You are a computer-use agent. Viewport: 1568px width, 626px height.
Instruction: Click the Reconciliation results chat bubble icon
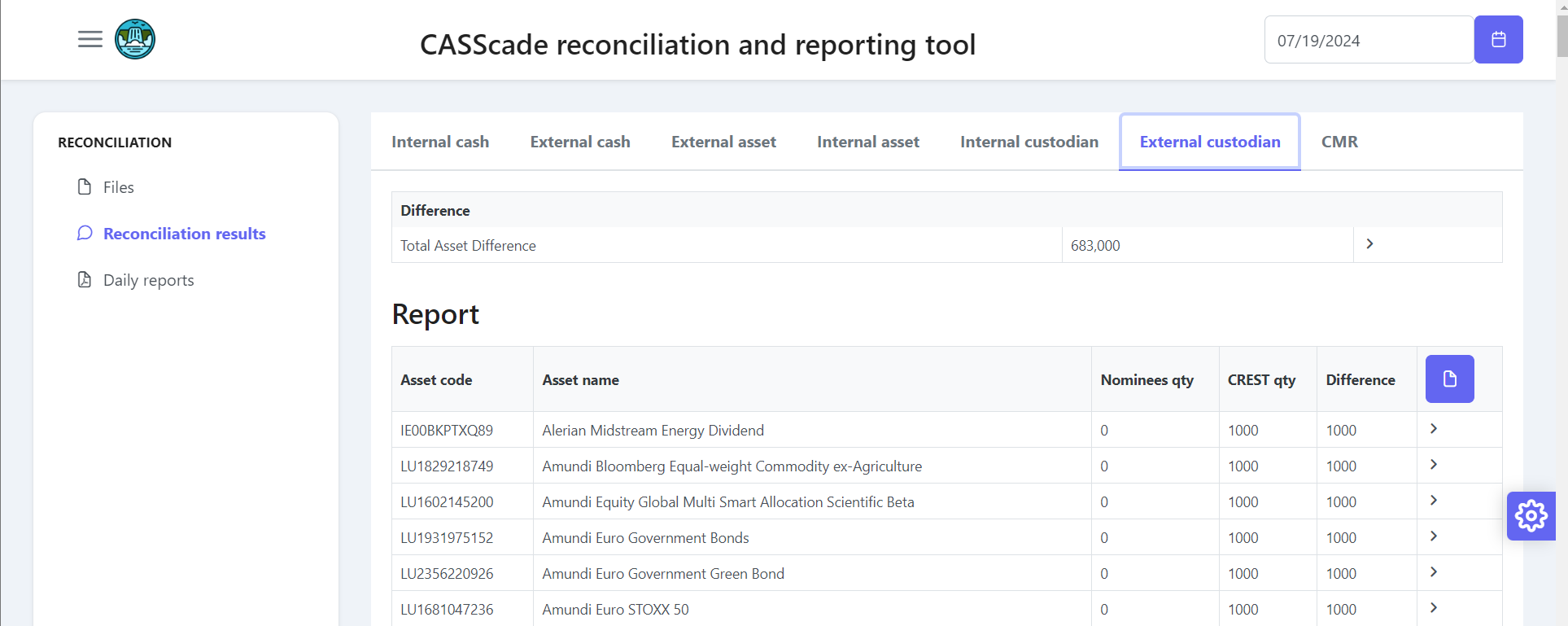click(85, 234)
